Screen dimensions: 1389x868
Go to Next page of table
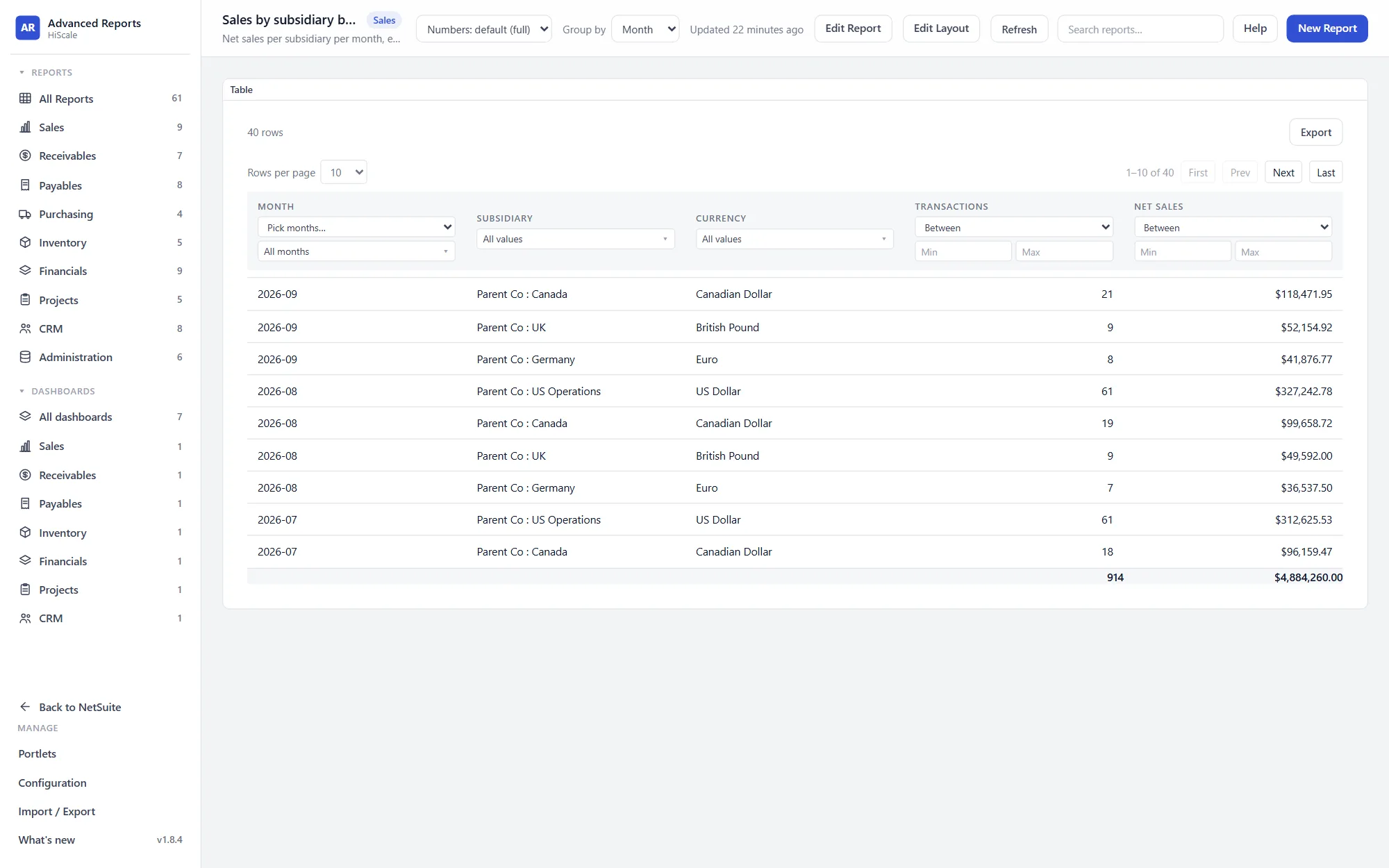pos(1283,172)
